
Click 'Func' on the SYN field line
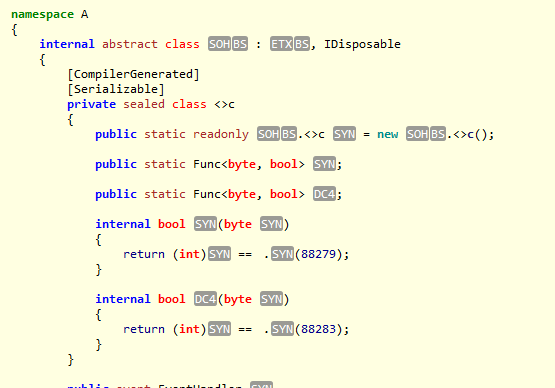[x=207, y=164]
